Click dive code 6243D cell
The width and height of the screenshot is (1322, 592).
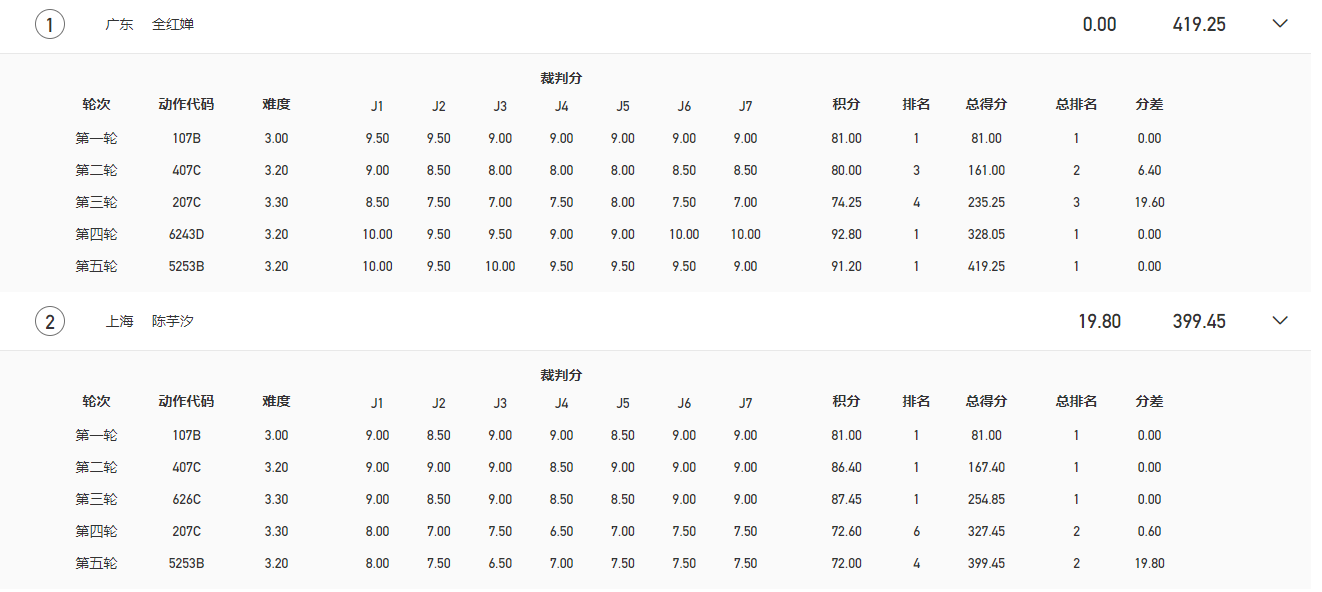(x=187, y=234)
